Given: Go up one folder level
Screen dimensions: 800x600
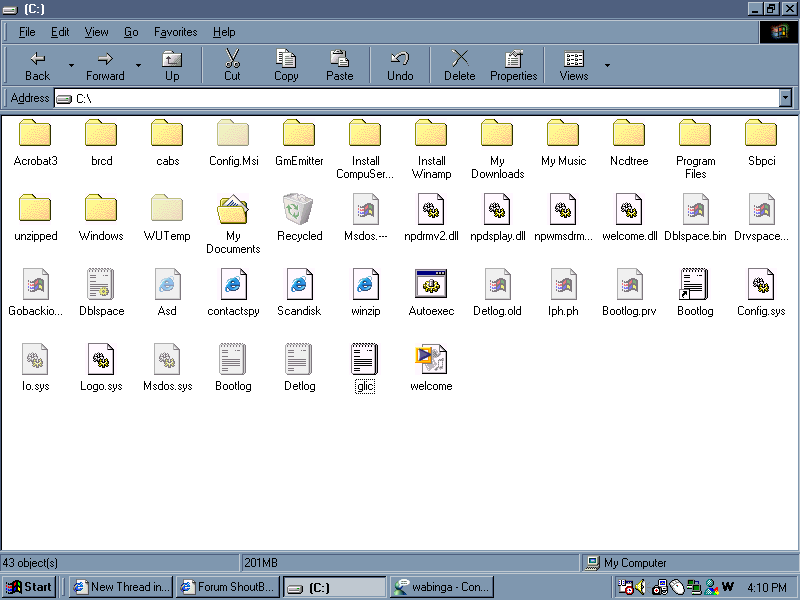Looking at the screenshot, I should coord(172,65).
